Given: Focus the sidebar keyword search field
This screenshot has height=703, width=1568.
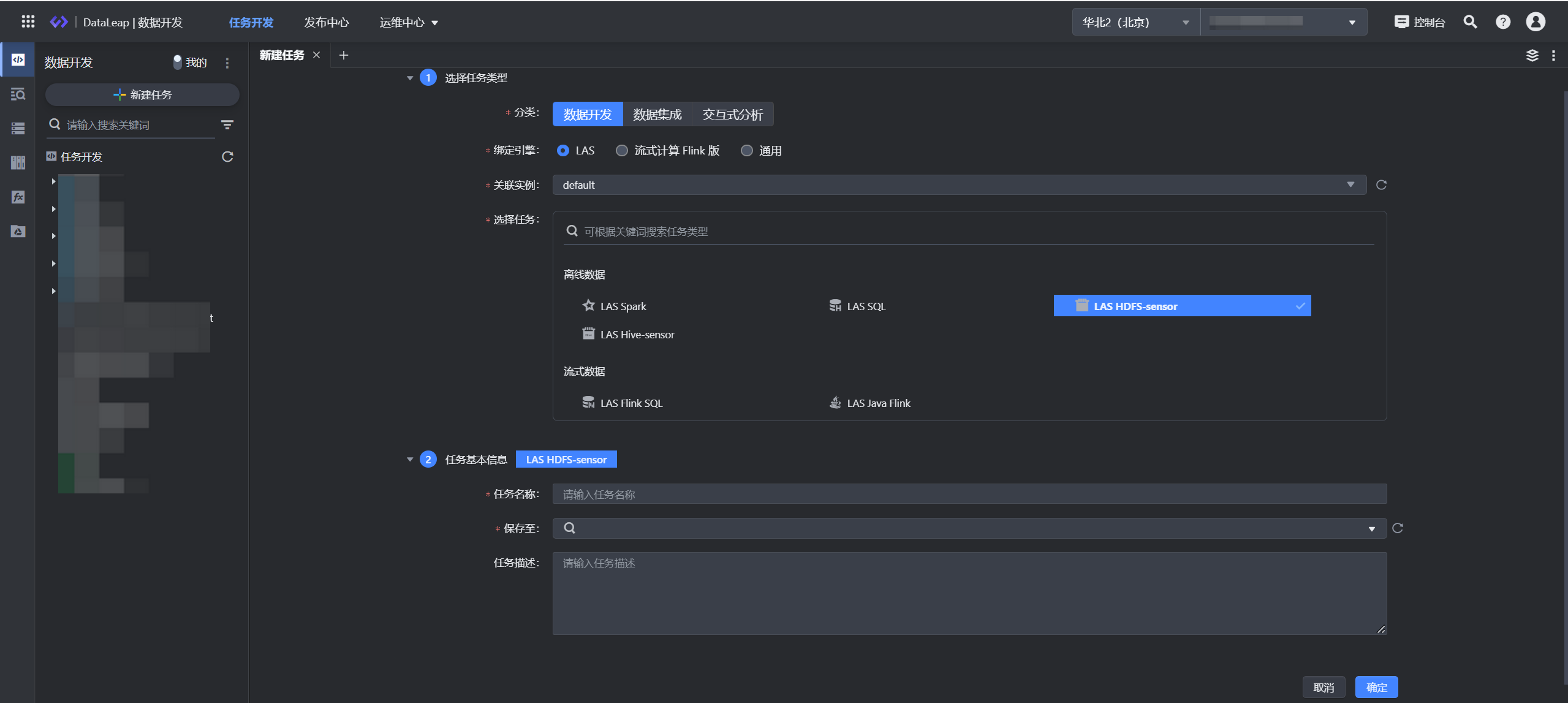Looking at the screenshot, I should tap(132, 125).
